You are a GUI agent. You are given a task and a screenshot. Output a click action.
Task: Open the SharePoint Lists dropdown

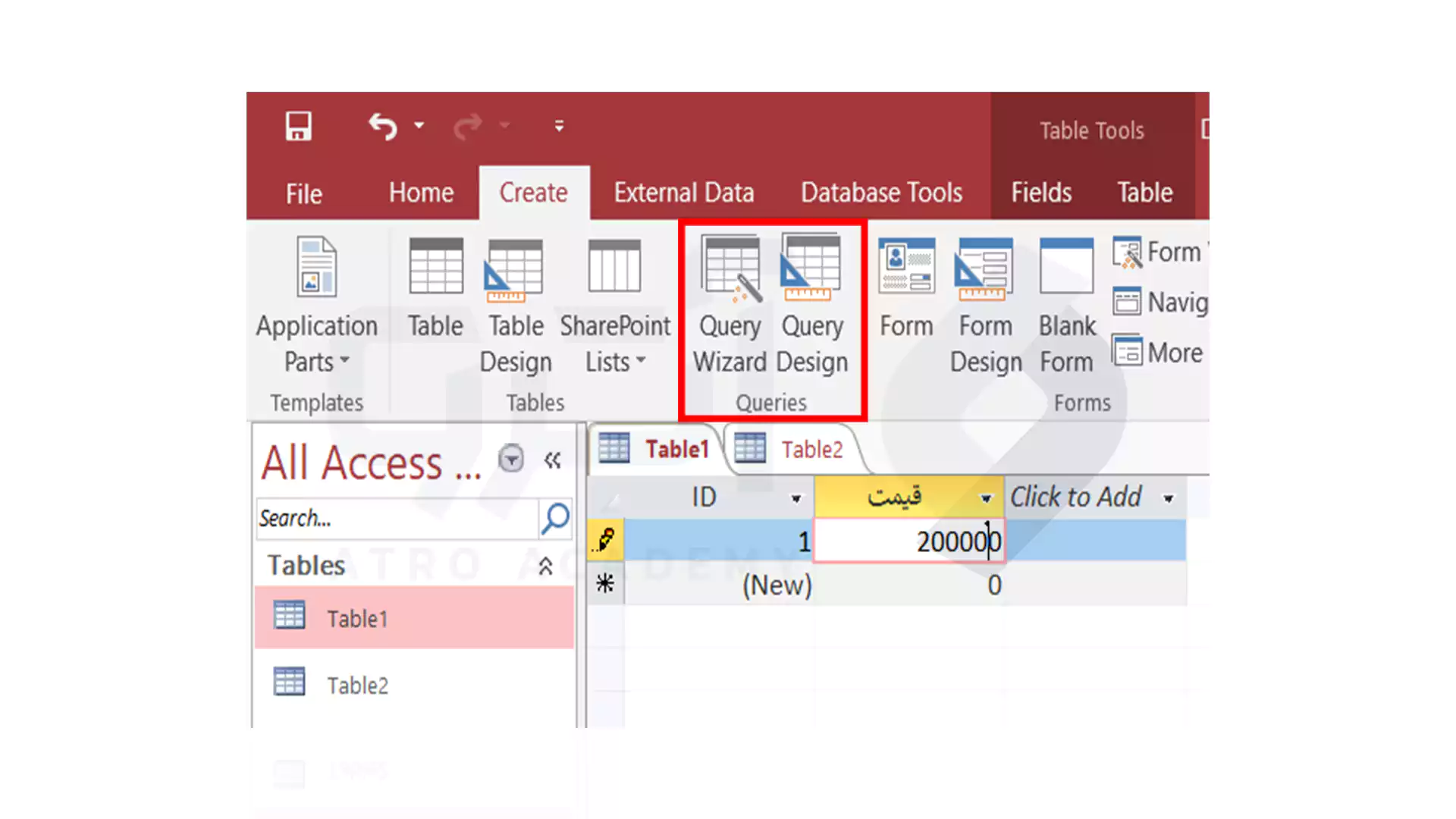point(615,306)
